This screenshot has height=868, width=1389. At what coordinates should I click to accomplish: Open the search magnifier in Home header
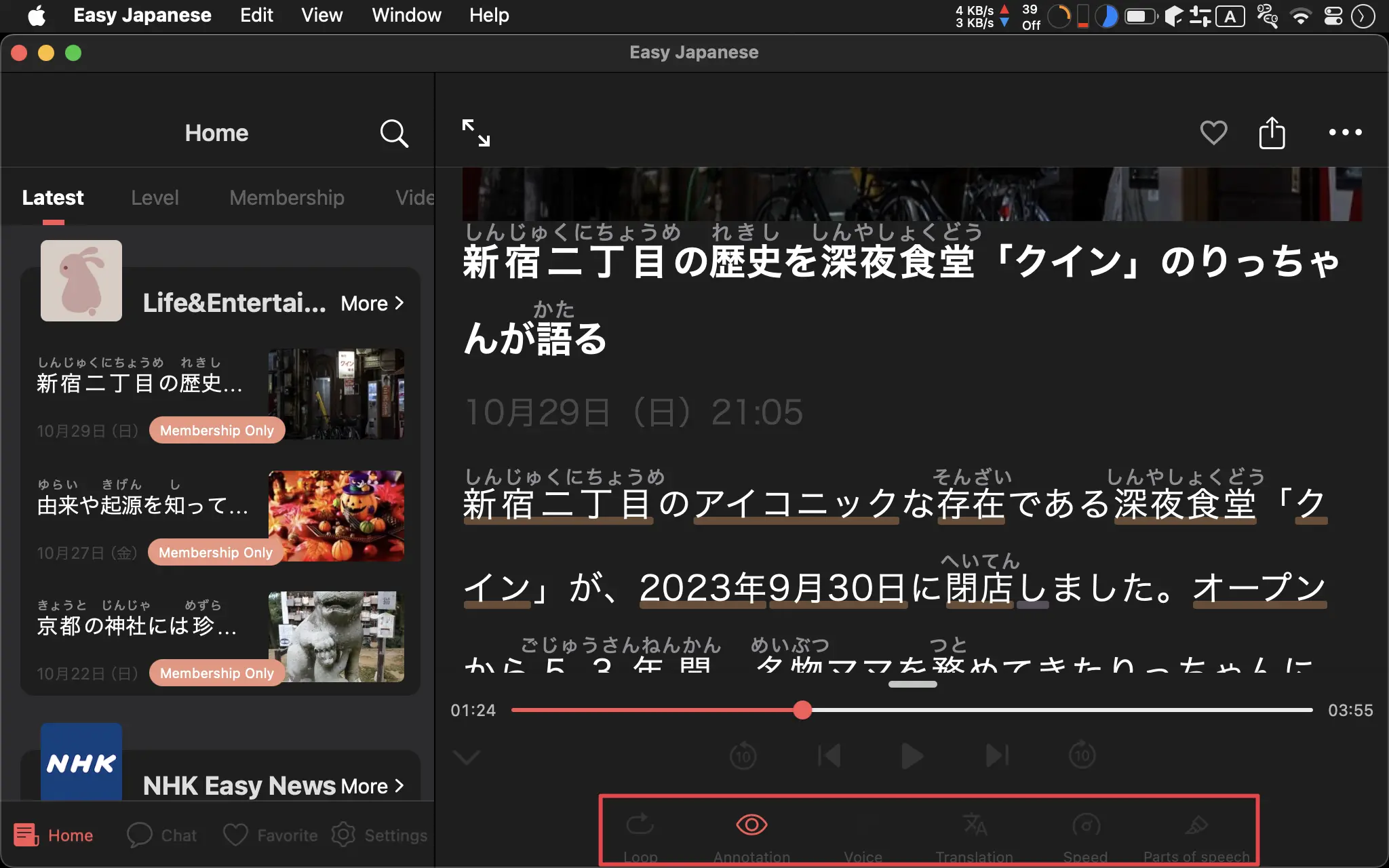tap(394, 133)
